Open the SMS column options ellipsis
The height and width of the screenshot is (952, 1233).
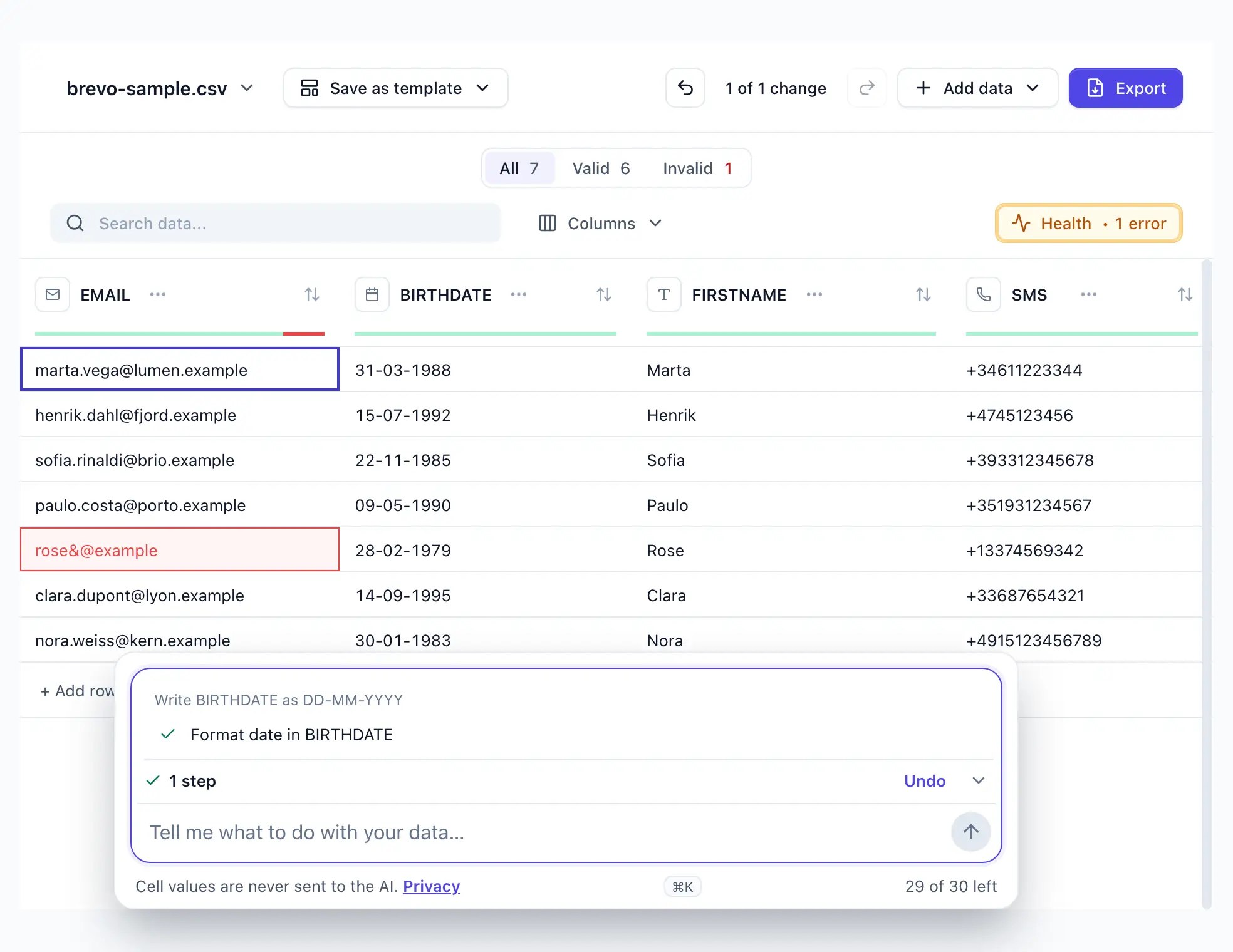click(1089, 294)
